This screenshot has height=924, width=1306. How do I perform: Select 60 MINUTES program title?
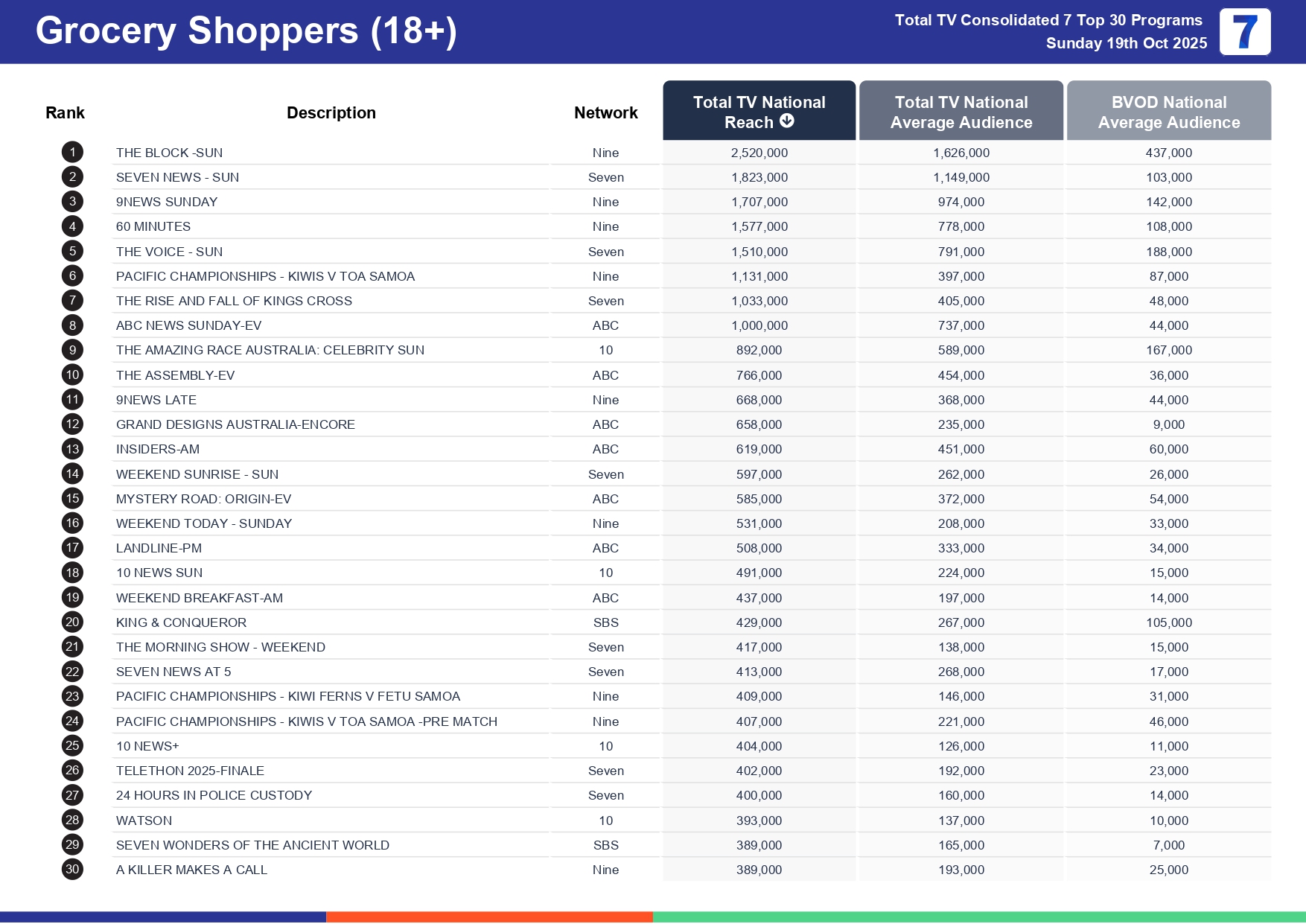[x=153, y=226]
